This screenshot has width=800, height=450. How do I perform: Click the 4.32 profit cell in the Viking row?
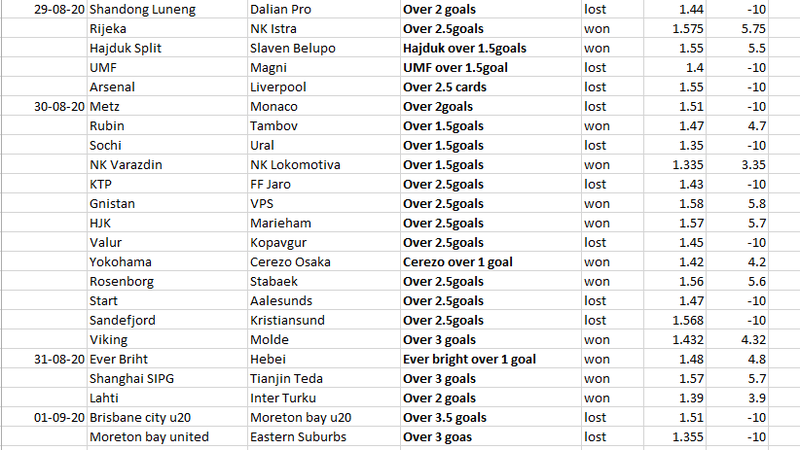tap(737, 339)
